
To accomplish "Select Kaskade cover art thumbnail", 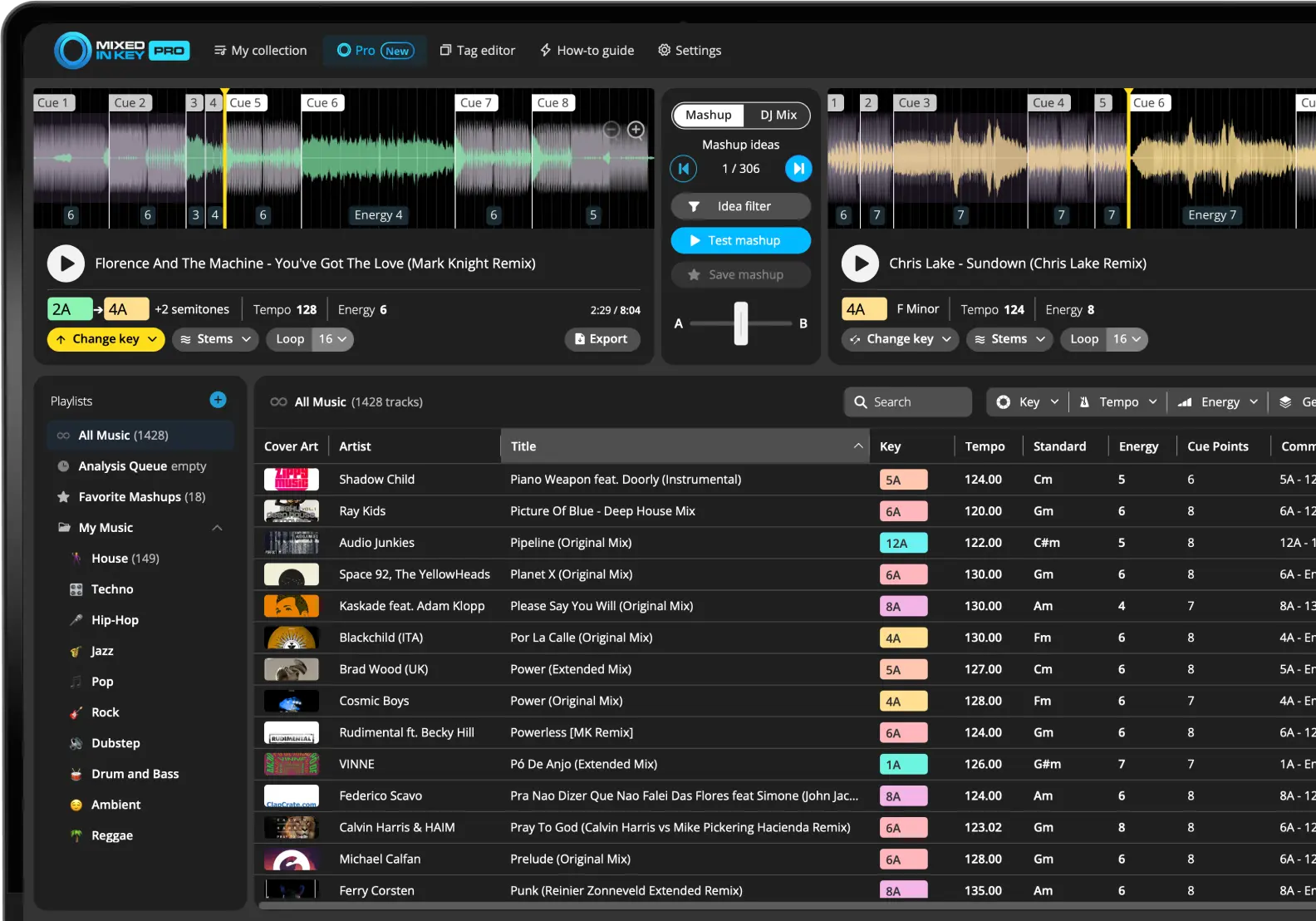I will (x=292, y=606).
